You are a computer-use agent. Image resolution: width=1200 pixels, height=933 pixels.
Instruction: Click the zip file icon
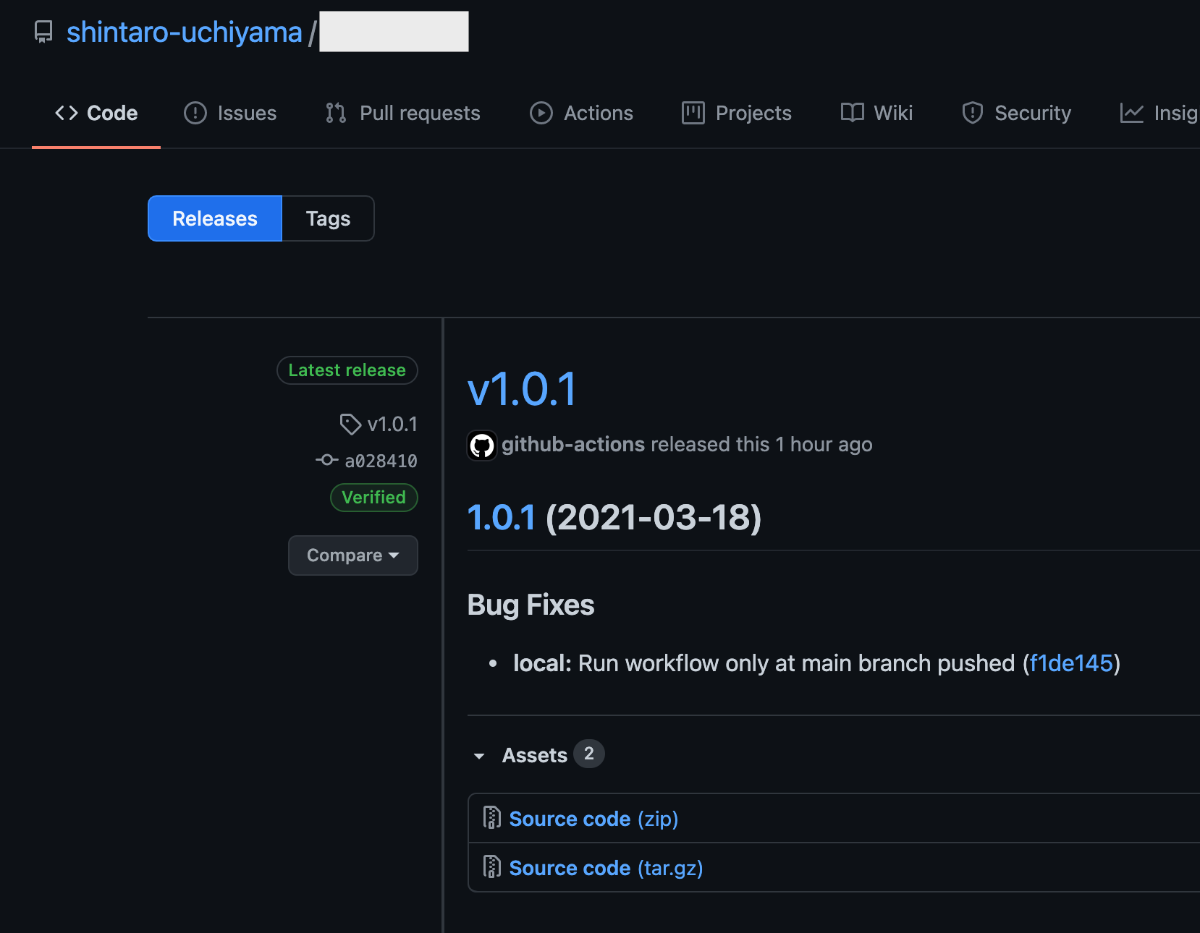492,818
